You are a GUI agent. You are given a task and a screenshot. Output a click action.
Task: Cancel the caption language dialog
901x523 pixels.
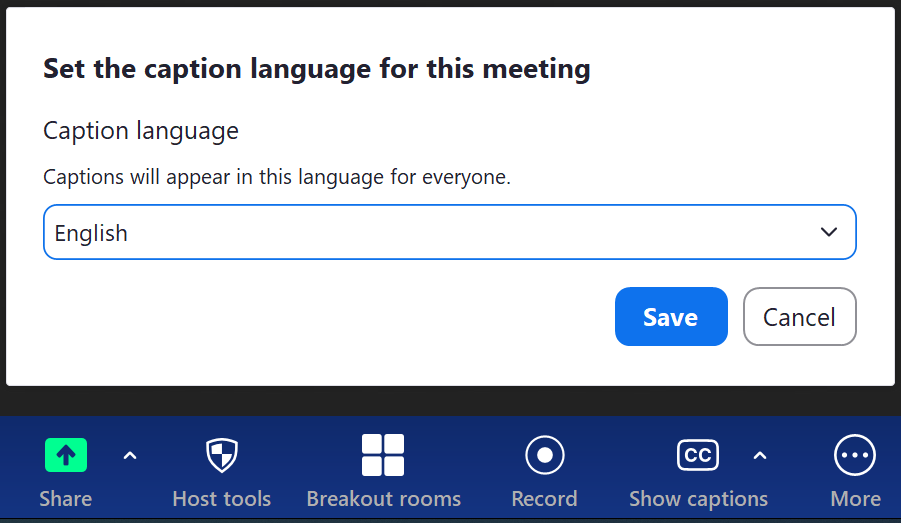point(799,317)
